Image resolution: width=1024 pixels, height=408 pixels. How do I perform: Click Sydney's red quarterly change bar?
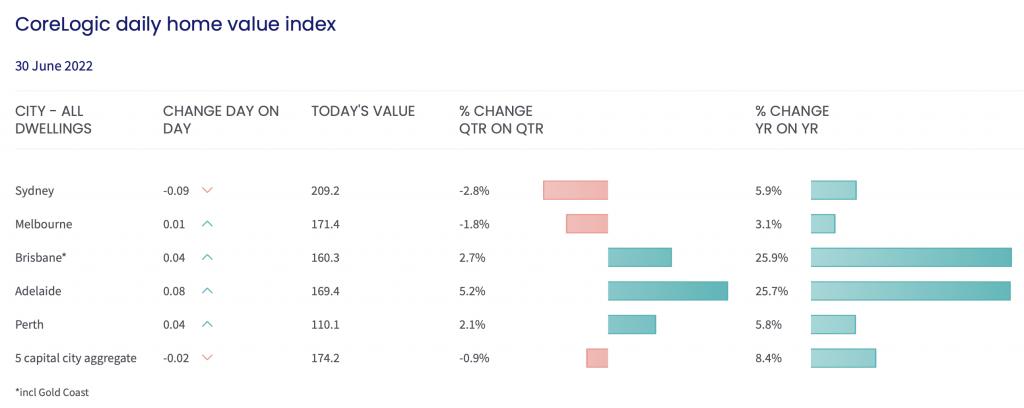coord(575,190)
